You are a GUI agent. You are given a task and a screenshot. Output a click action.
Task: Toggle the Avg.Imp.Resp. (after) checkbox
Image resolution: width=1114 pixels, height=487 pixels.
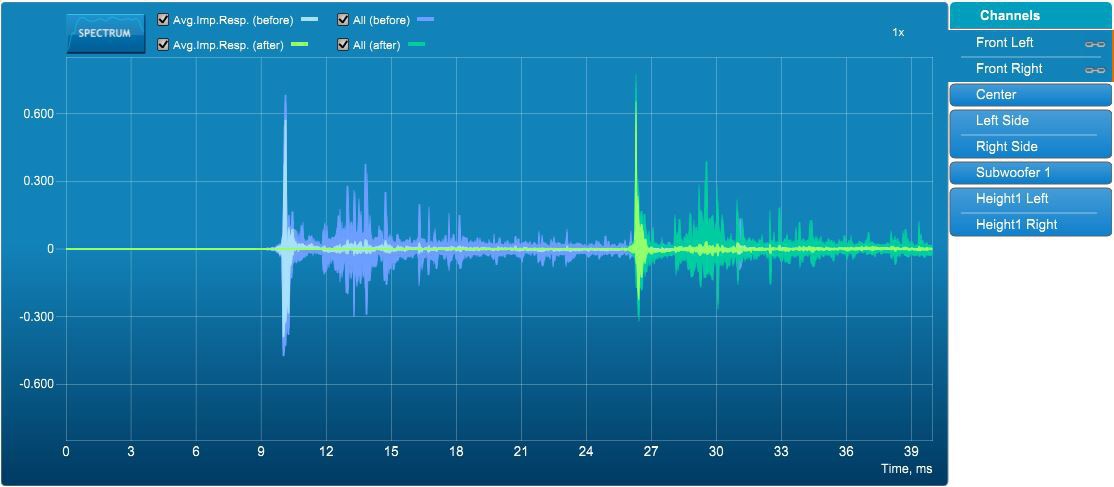click(x=164, y=45)
